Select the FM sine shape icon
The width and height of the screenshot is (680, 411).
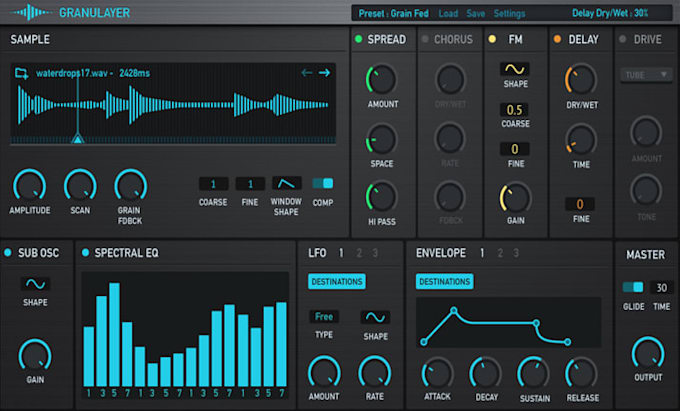point(515,69)
